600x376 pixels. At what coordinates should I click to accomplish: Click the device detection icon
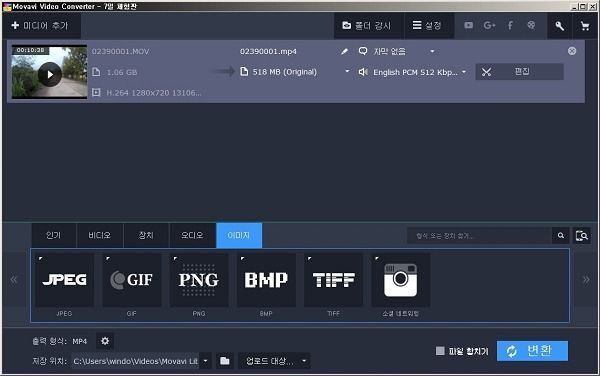(582, 236)
